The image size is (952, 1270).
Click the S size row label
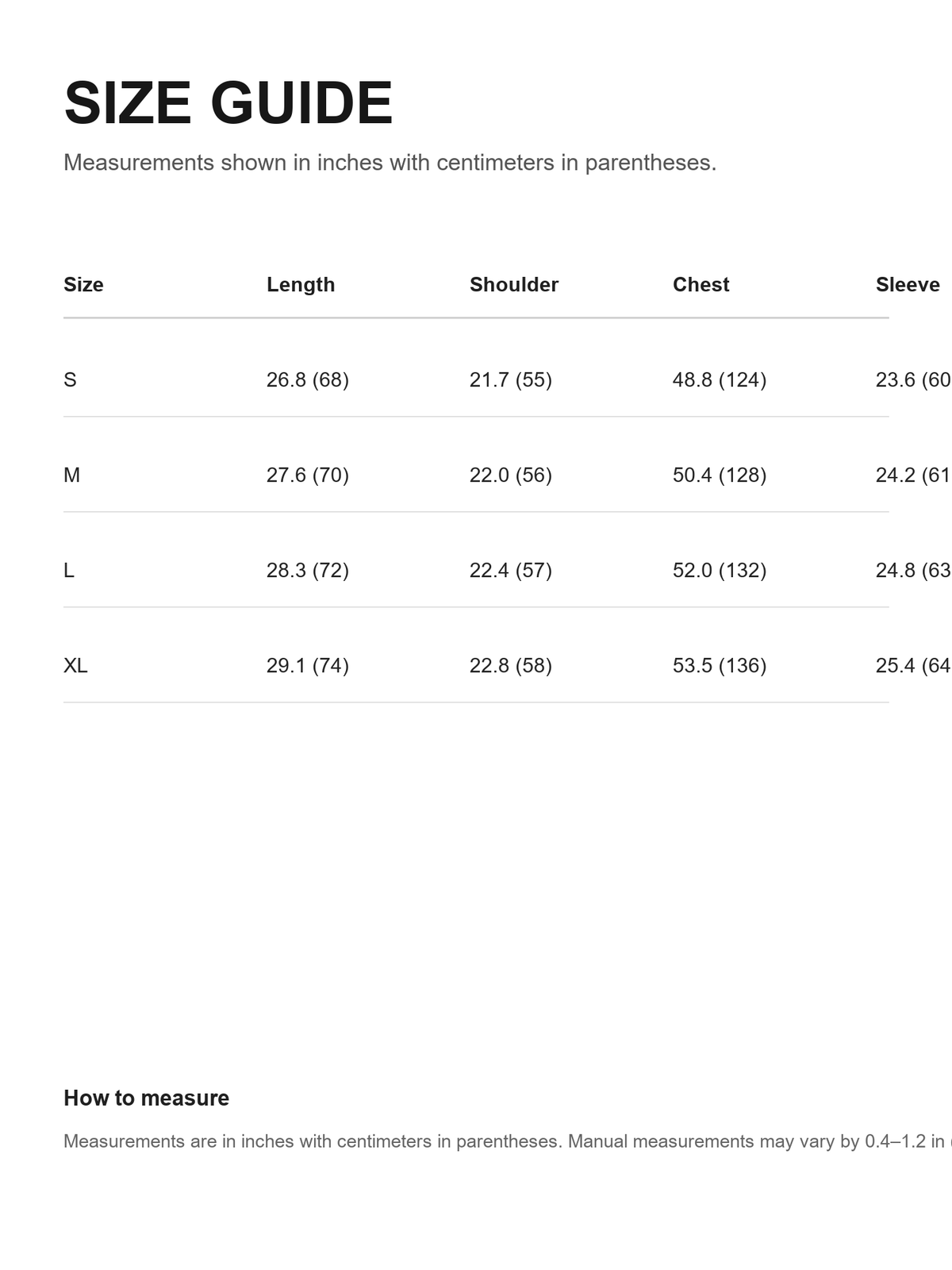click(70, 379)
